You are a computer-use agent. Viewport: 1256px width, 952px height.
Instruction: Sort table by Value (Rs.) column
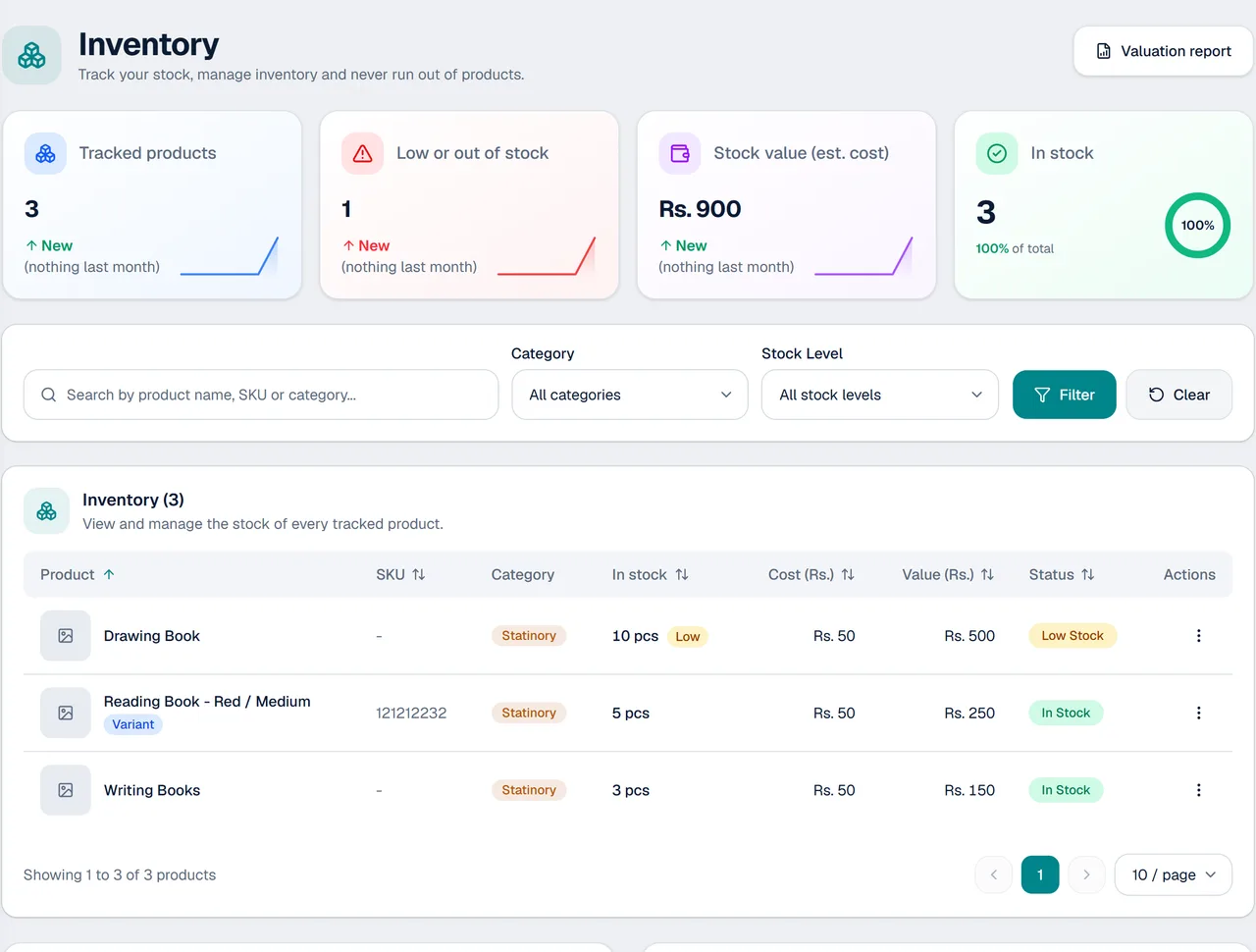pos(949,574)
